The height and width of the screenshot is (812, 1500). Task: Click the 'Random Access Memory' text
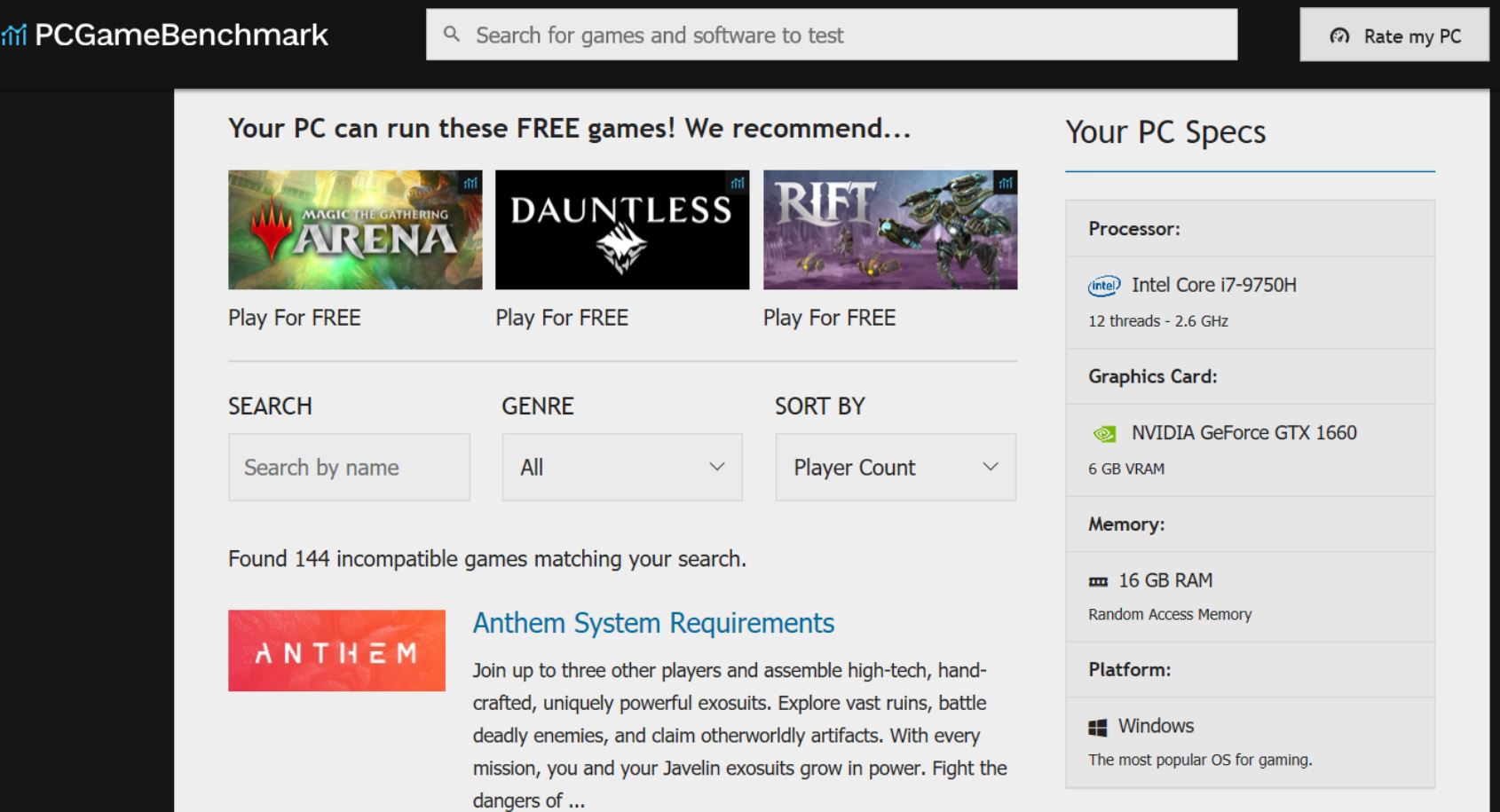point(1170,614)
